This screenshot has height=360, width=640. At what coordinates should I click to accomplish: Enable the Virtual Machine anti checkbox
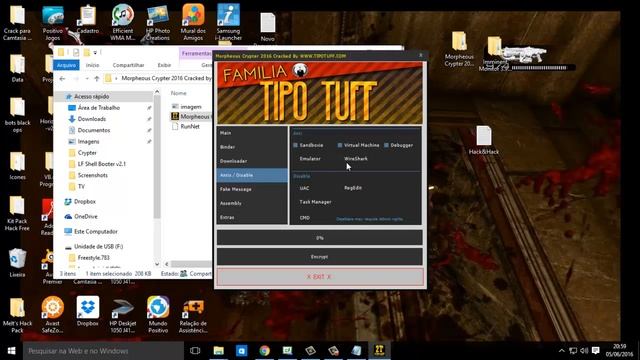click(x=340, y=145)
